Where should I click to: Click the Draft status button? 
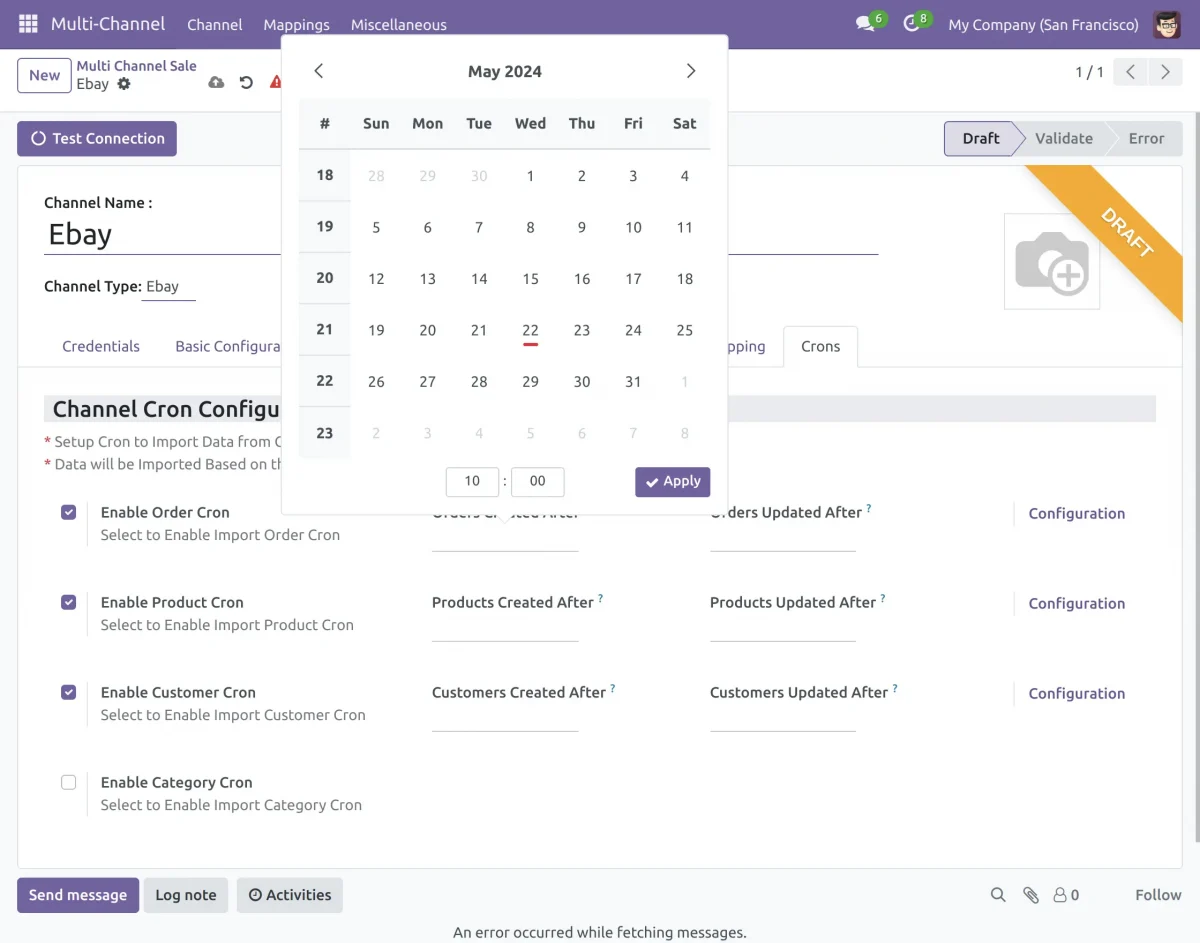[x=981, y=139]
